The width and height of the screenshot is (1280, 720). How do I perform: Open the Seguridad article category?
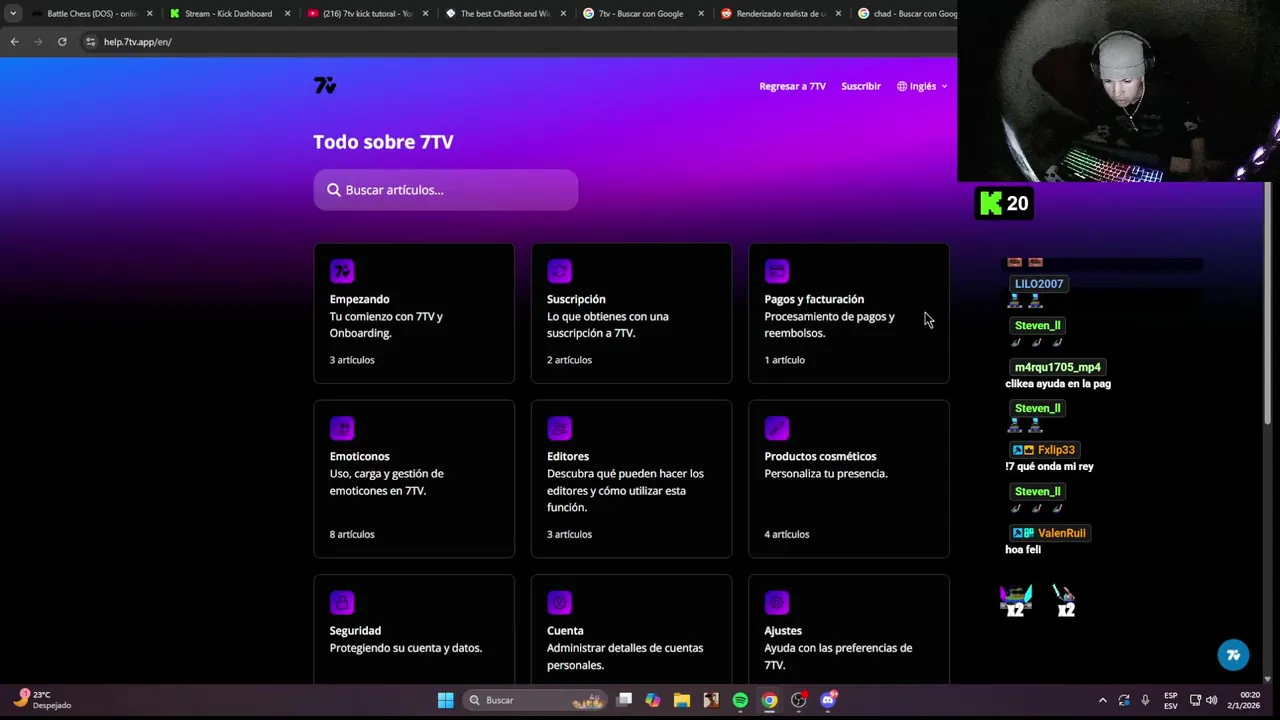pos(414,630)
